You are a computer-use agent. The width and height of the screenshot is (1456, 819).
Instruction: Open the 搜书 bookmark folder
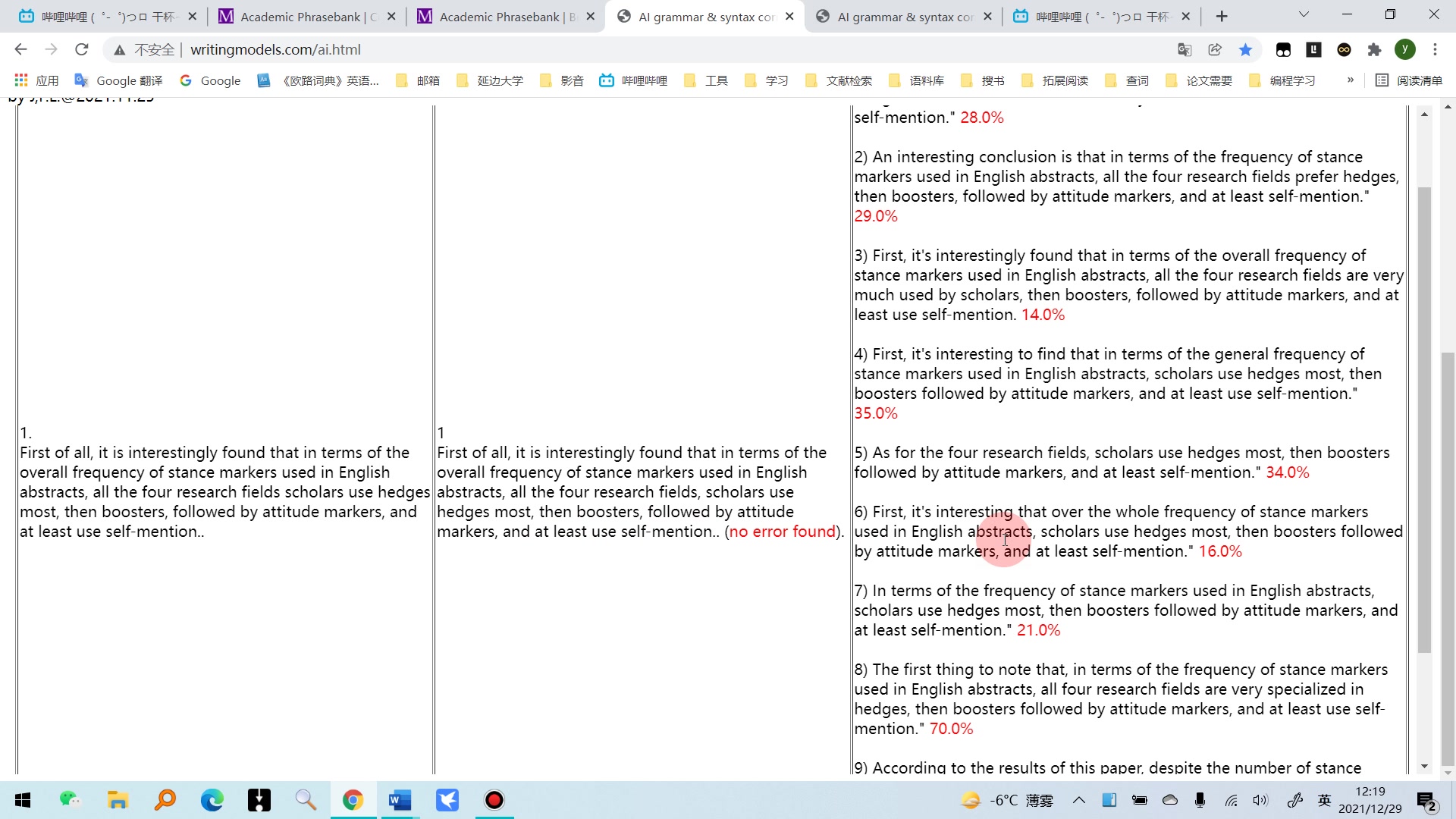point(983,80)
